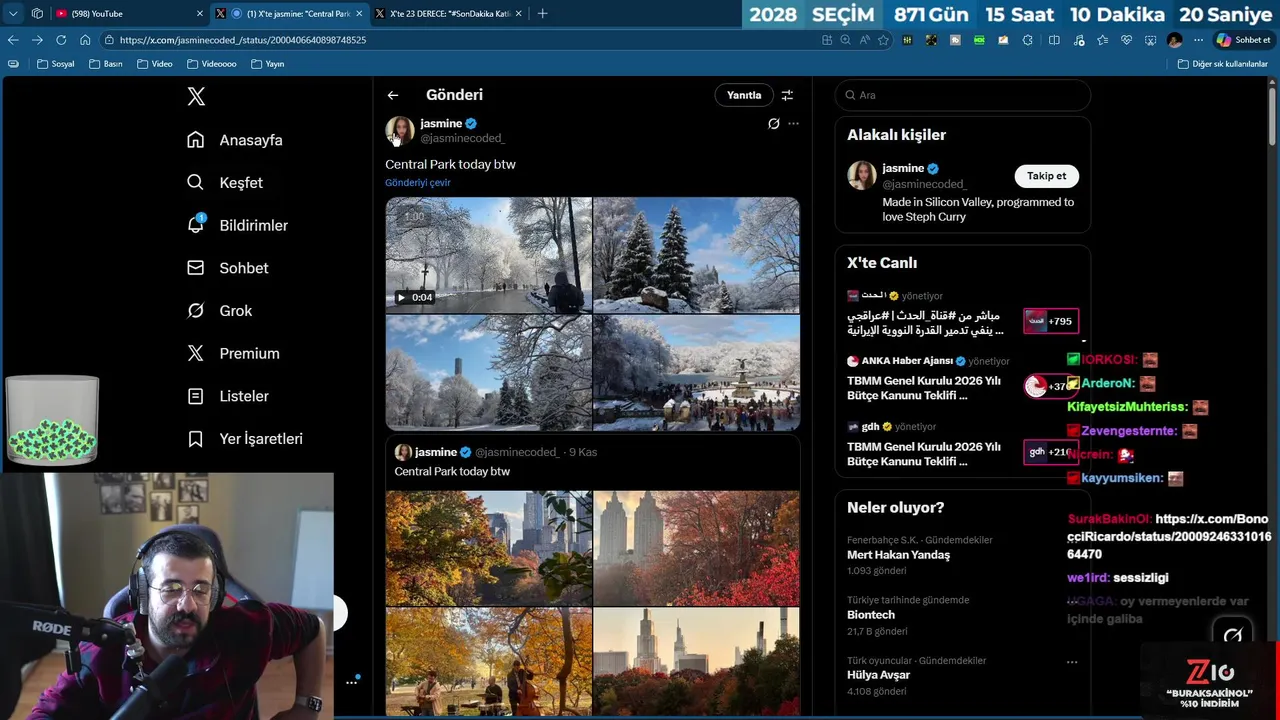Close the X'te jasmine tab
The height and width of the screenshot is (720, 1280).
point(359,13)
